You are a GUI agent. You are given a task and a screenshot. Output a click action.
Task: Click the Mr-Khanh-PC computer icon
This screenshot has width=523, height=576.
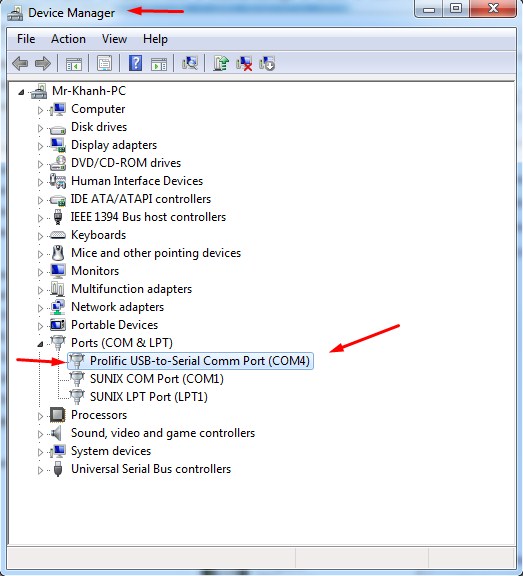click(x=39, y=91)
